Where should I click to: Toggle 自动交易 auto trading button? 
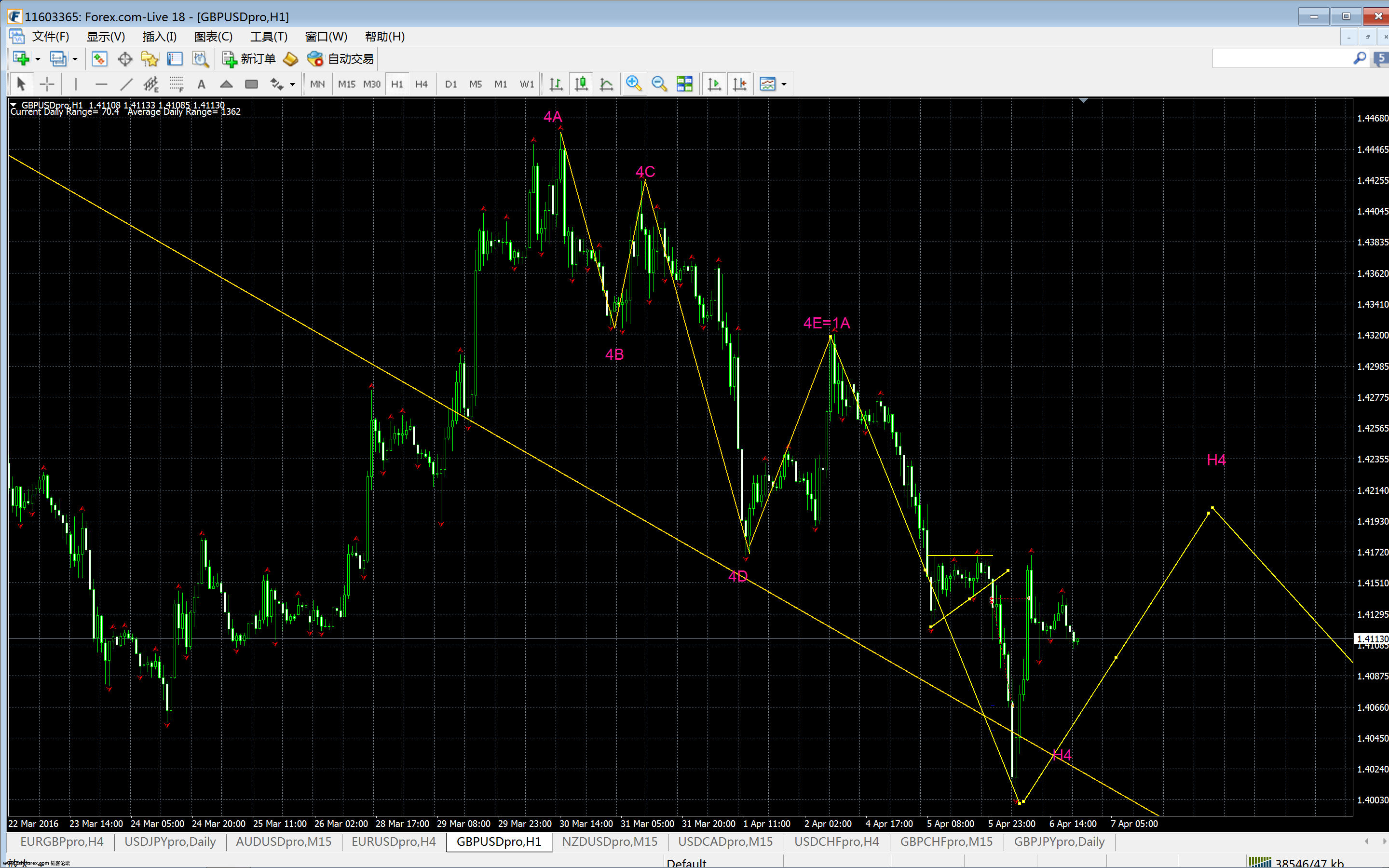tap(340, 58)
